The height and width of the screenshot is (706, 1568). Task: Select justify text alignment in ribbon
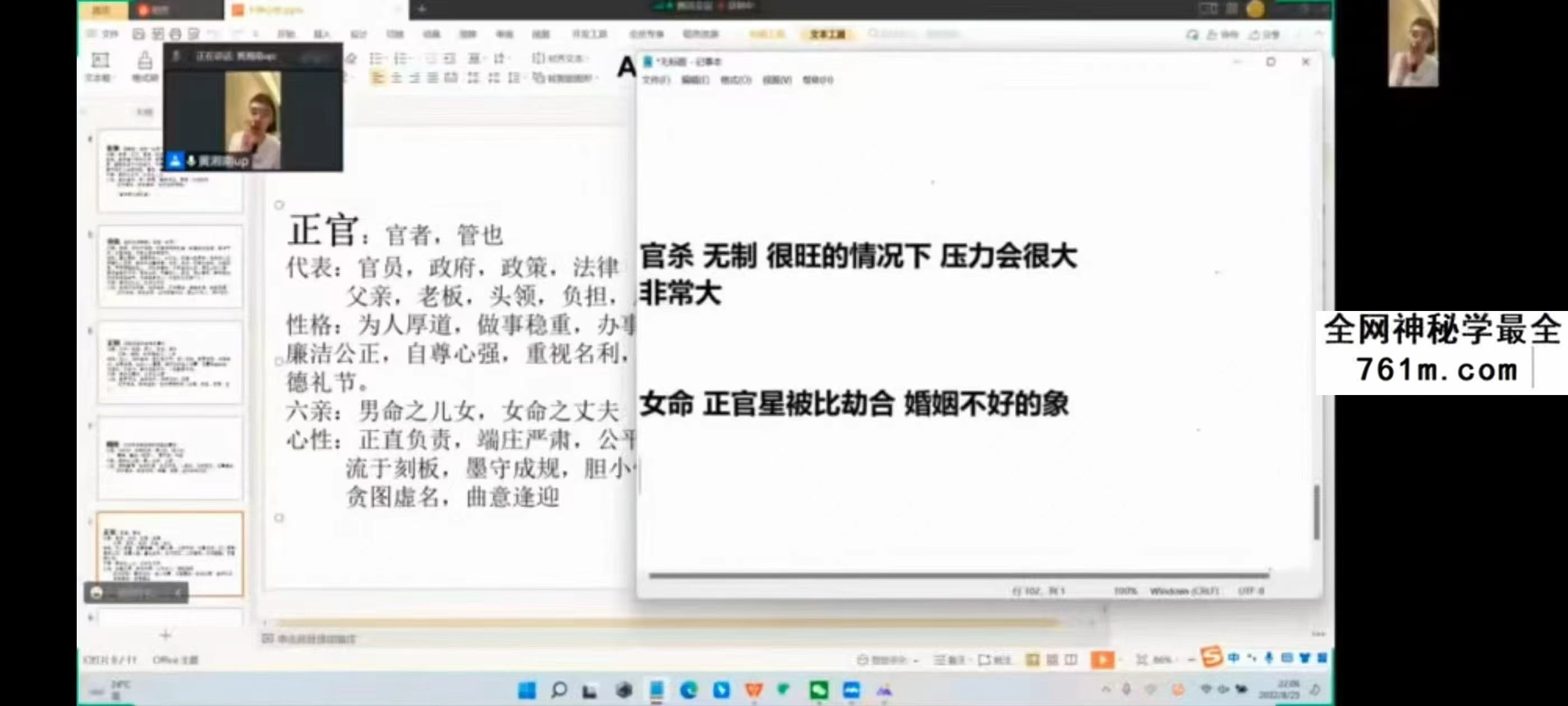click(433, 78)
